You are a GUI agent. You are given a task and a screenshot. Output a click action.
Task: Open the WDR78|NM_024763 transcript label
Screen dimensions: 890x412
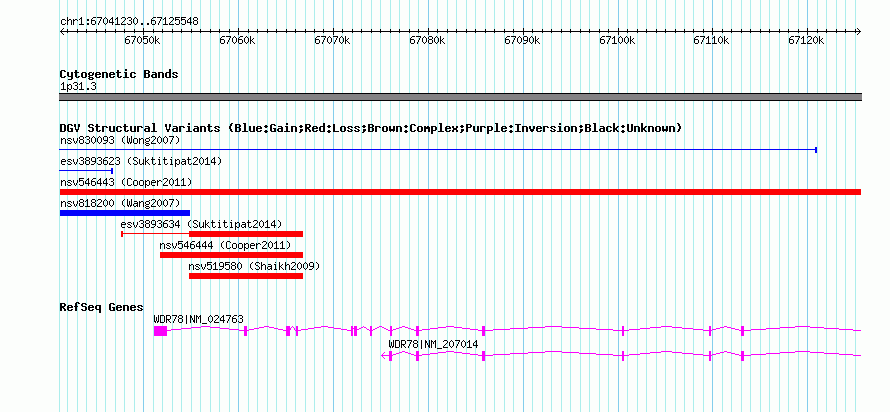pos(199,319)
